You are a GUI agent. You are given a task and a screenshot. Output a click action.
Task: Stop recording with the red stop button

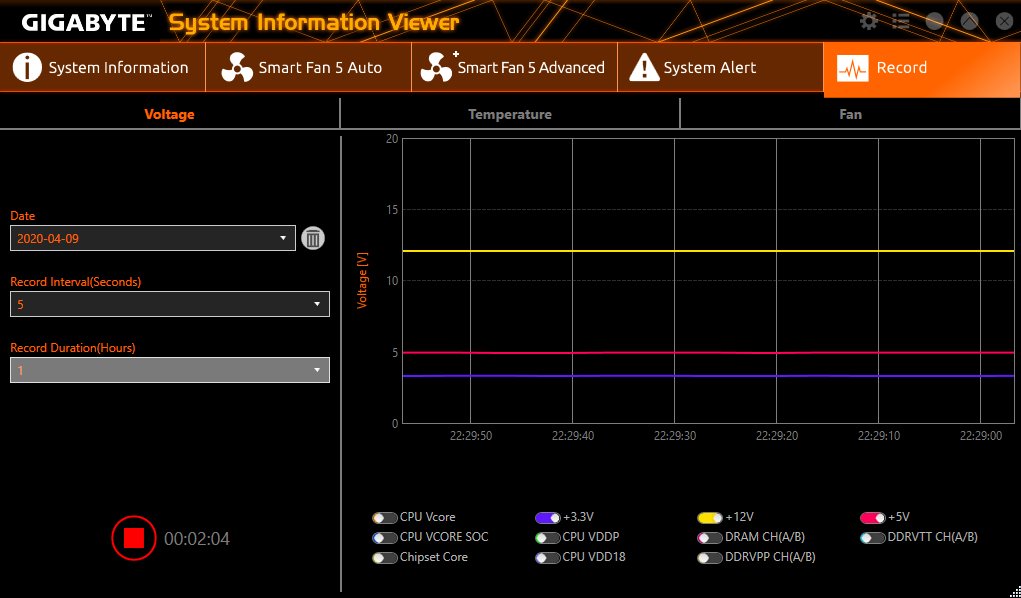click(x=134, y=538)
